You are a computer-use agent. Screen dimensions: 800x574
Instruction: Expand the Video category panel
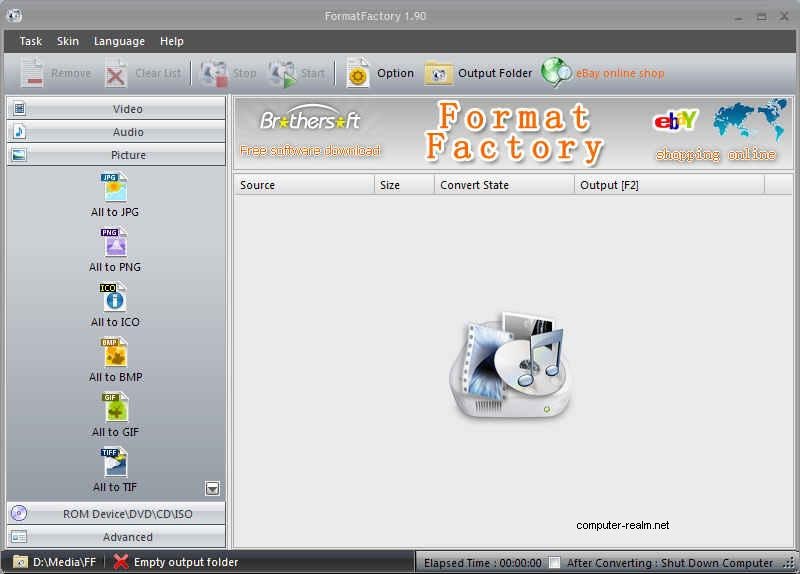pos(116,108)
